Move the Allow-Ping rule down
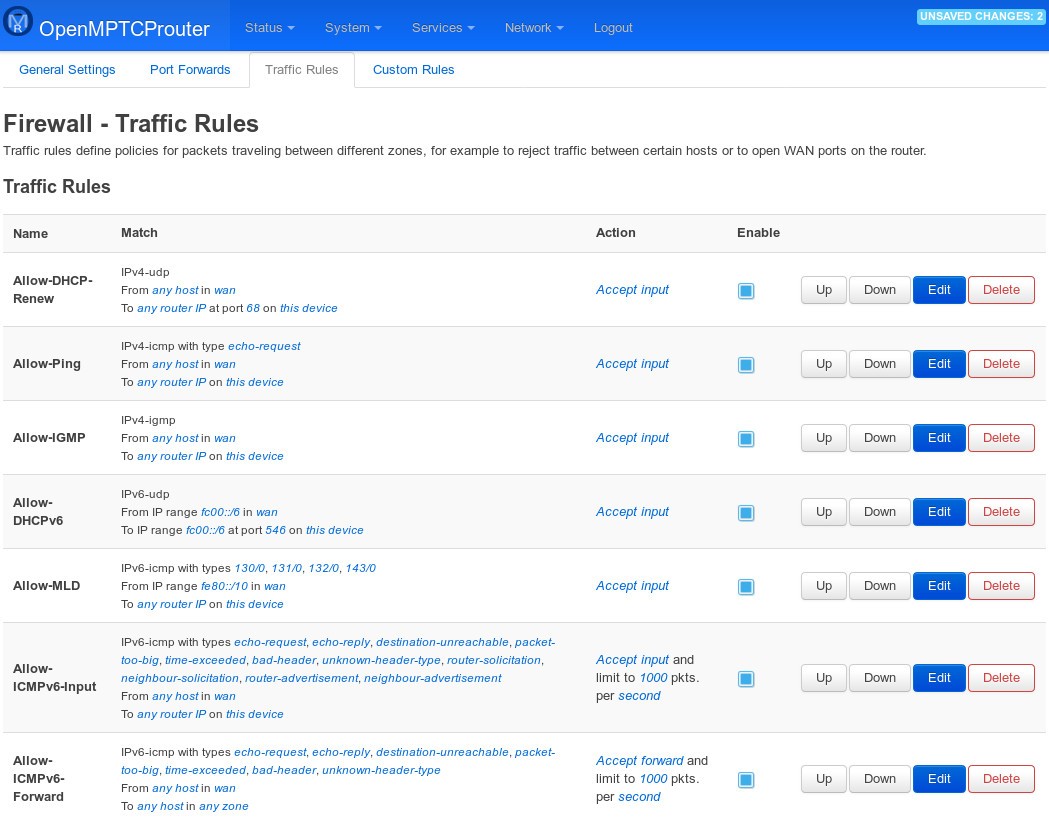Image resolution: width=1049 pixels, height=821 pixels. [879, 364]
